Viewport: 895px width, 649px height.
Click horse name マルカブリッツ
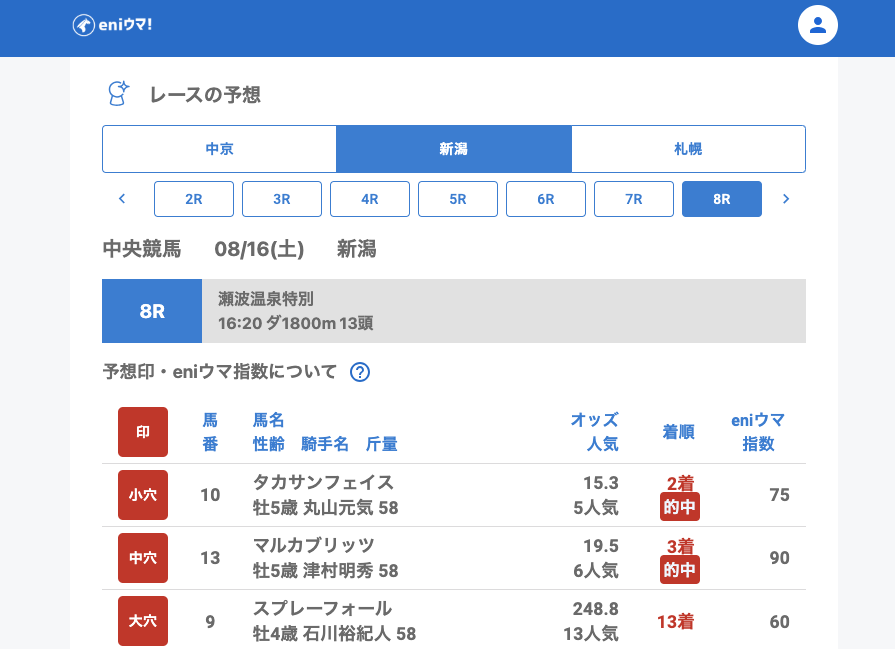(314, 545)
